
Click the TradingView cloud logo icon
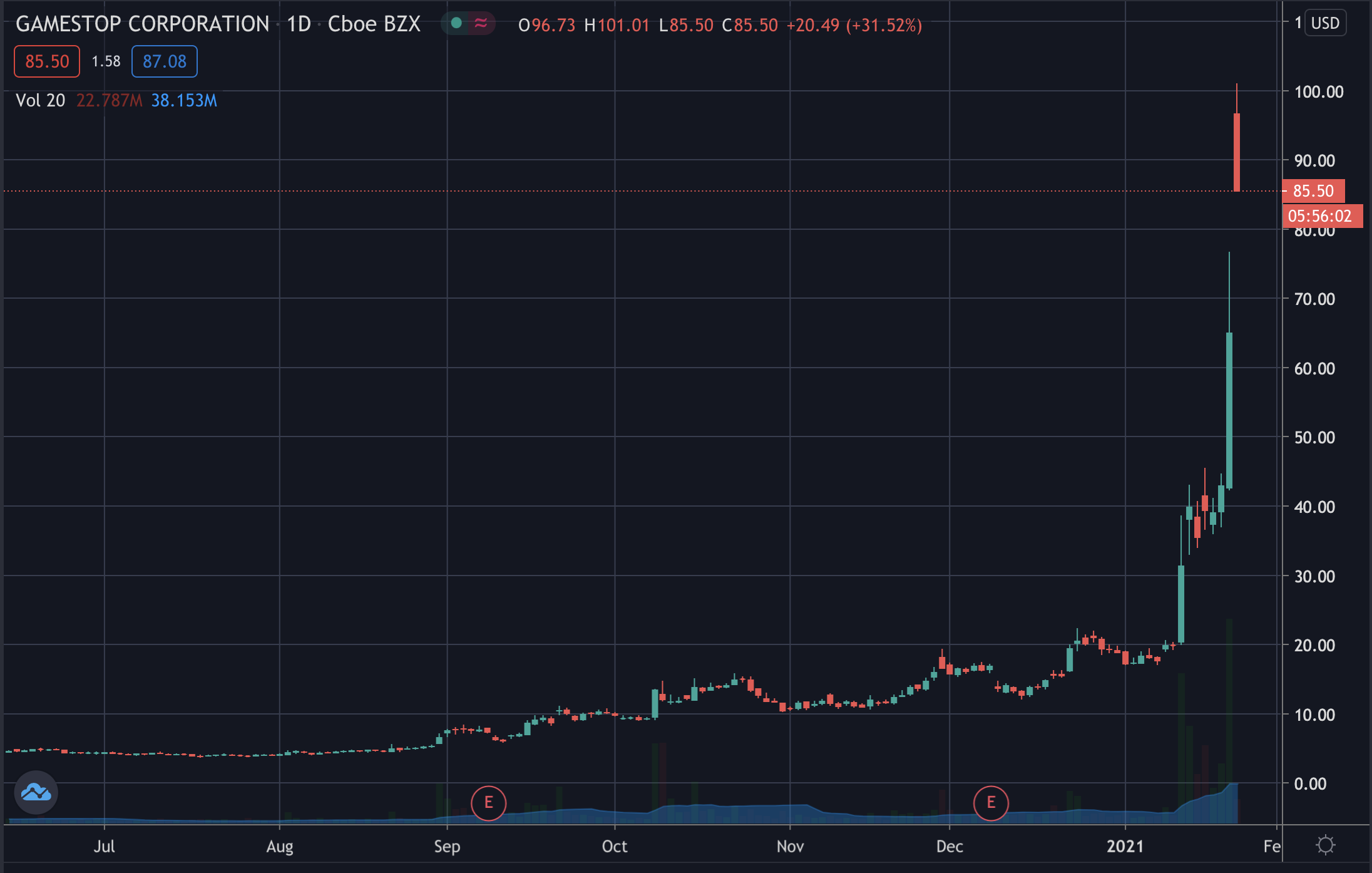click(36, 792)
